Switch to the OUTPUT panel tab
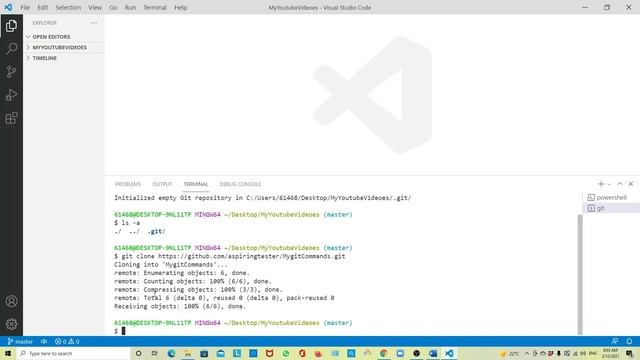The width and height of the screenshot is (640, 360). 162,184
